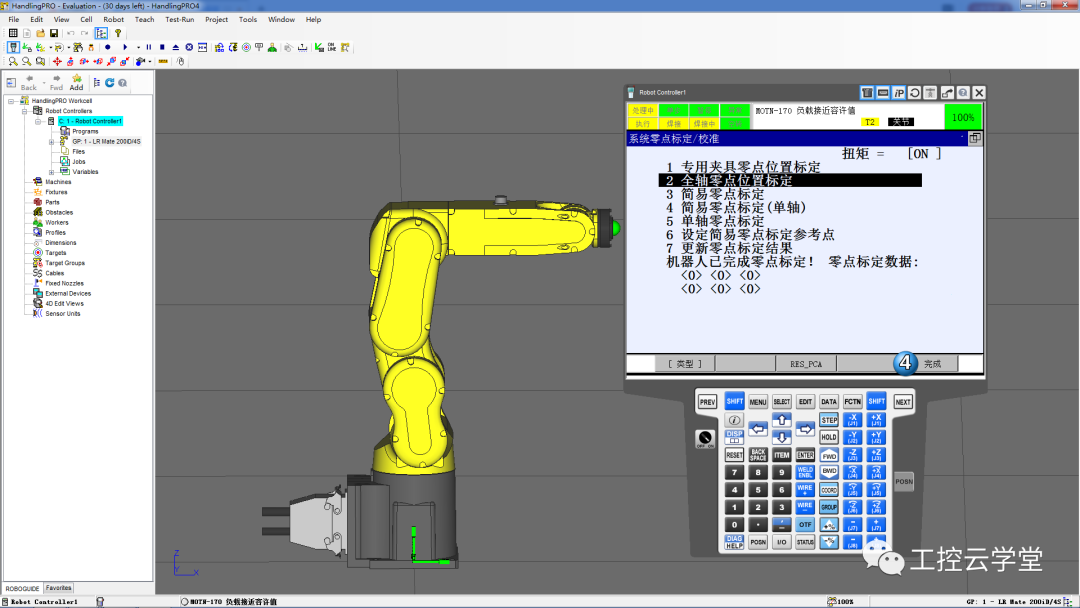Switch to the Favorites tab
1080x608 pixels.
click(59, 588)
